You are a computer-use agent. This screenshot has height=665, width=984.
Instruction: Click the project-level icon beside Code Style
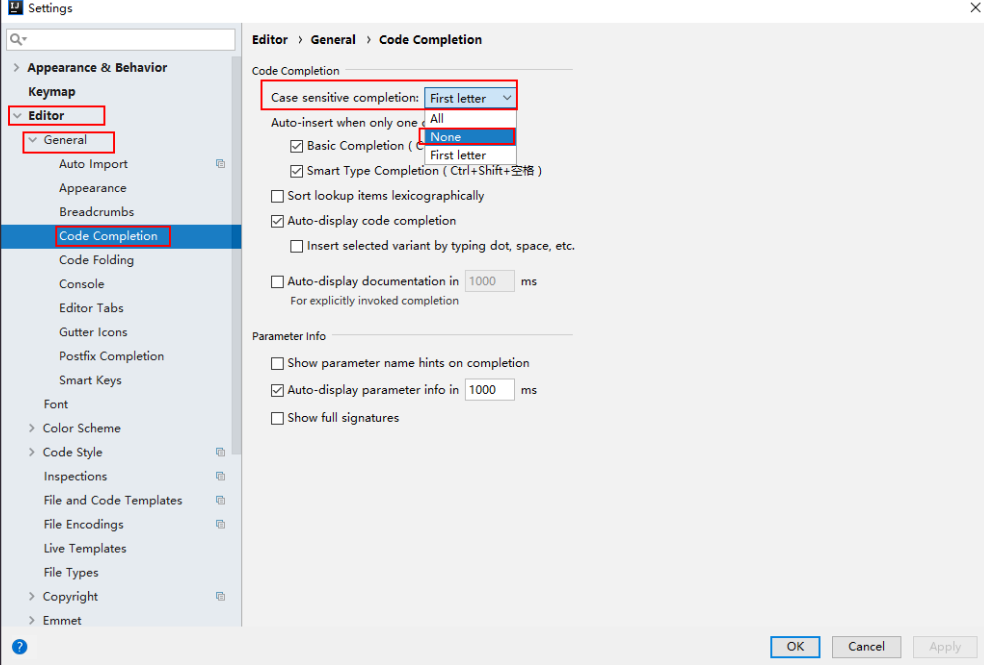[x=220, y=452]
